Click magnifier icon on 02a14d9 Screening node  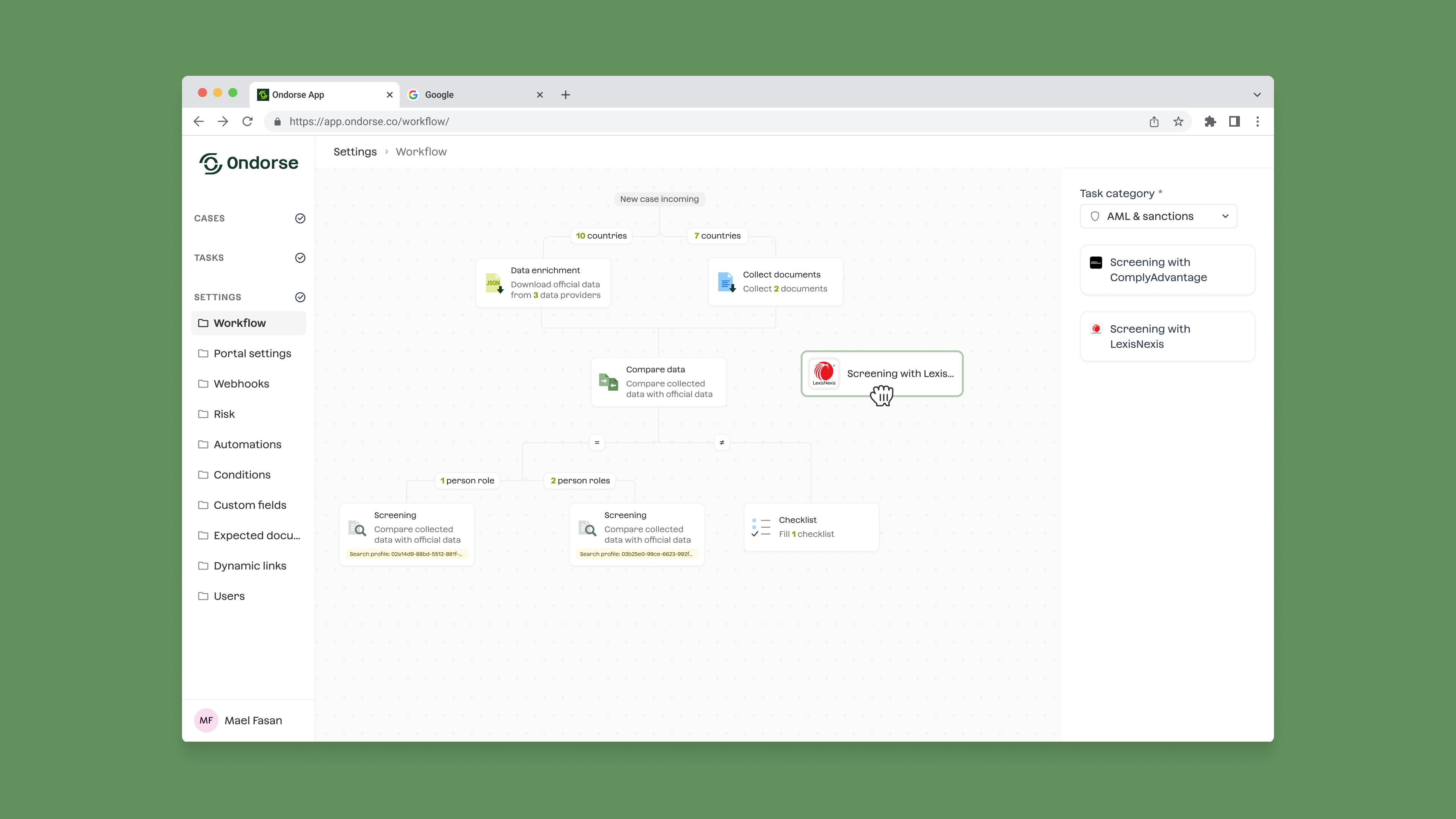(x=357, y=529)
